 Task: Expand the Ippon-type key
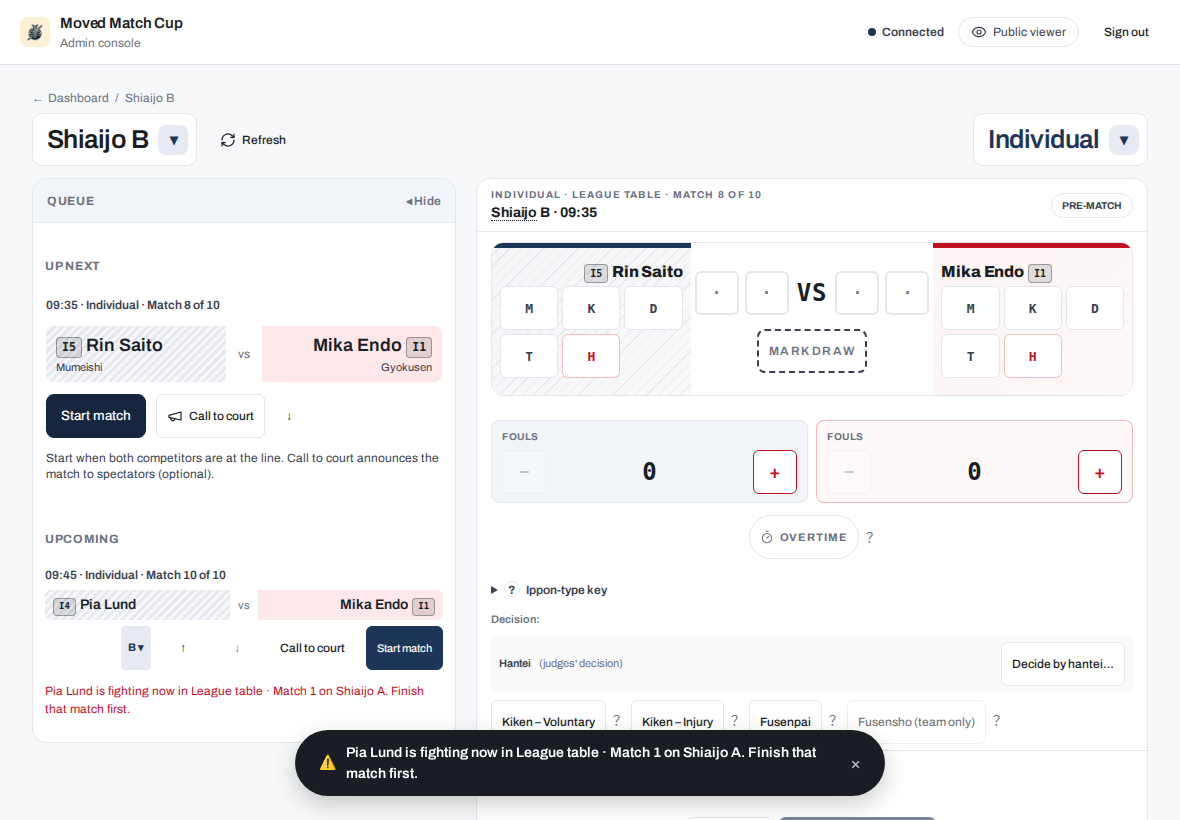click(x=549, y=590)
